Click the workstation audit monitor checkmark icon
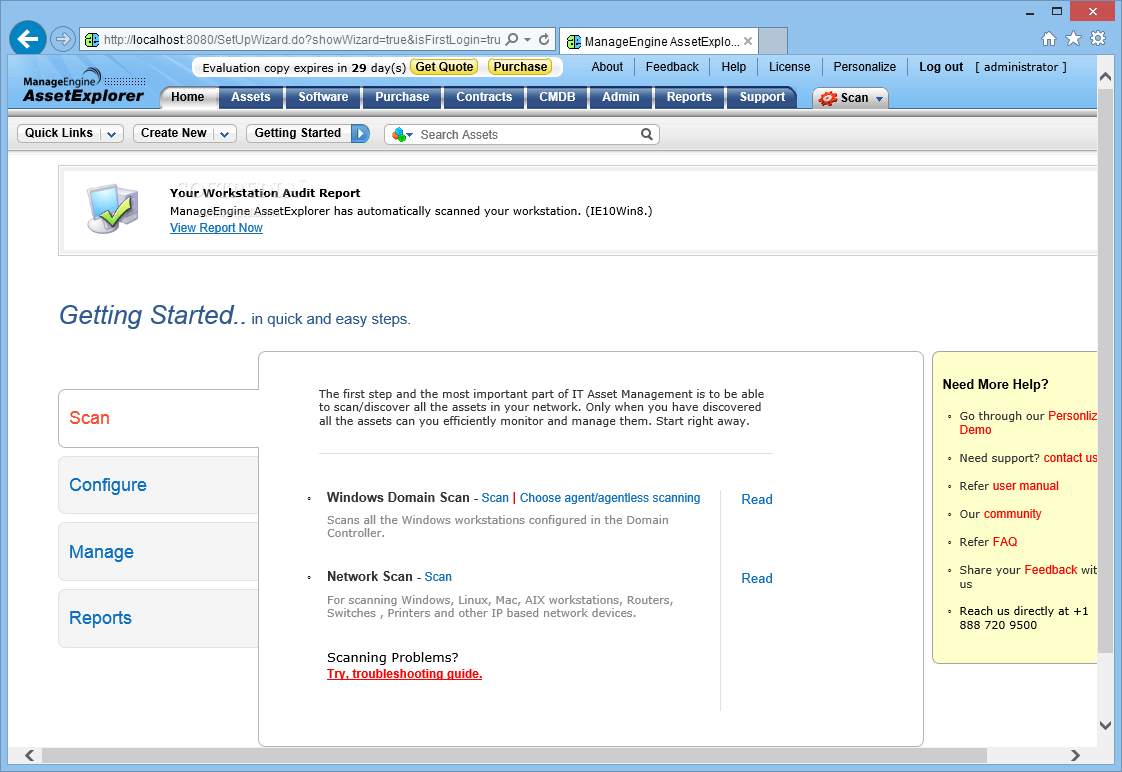 (x=112, y=208)
